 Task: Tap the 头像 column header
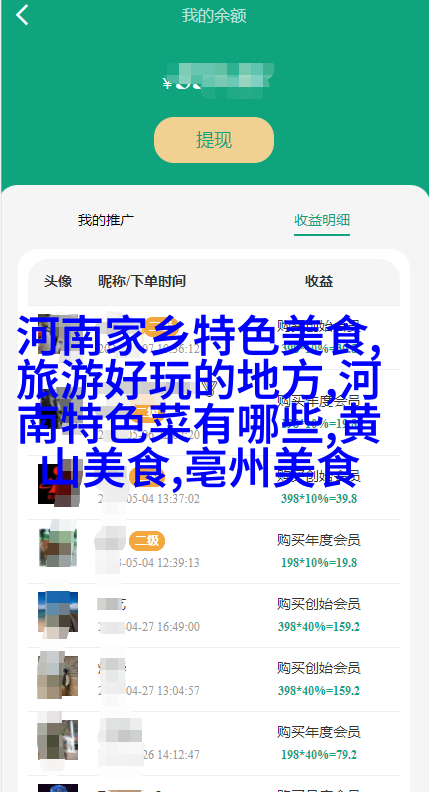pyautogui.click(x=58, y=281)
